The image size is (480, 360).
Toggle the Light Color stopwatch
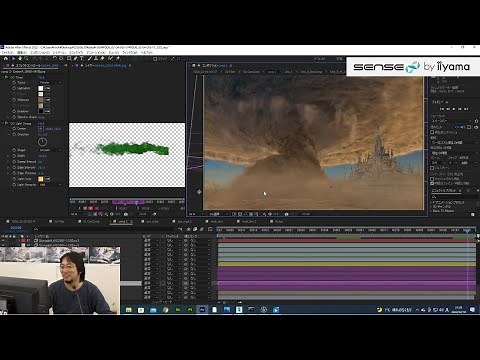click(14, 179)
